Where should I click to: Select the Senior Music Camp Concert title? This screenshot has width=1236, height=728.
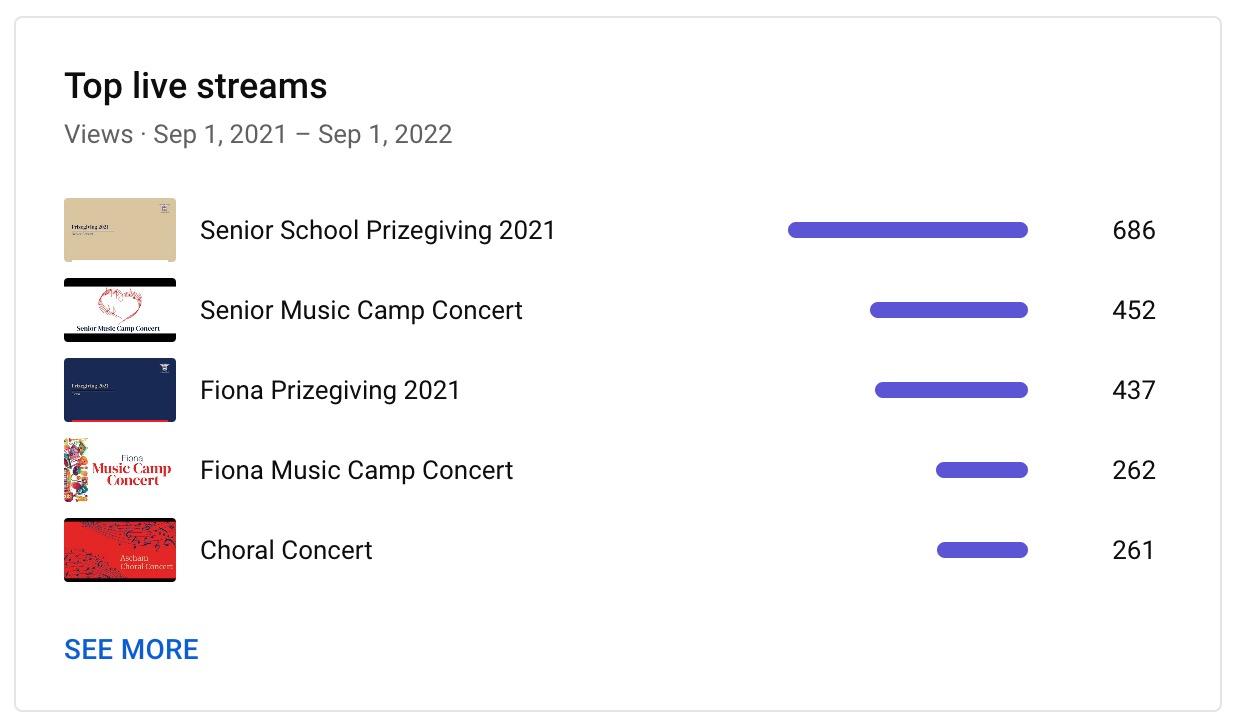(361, 310)
